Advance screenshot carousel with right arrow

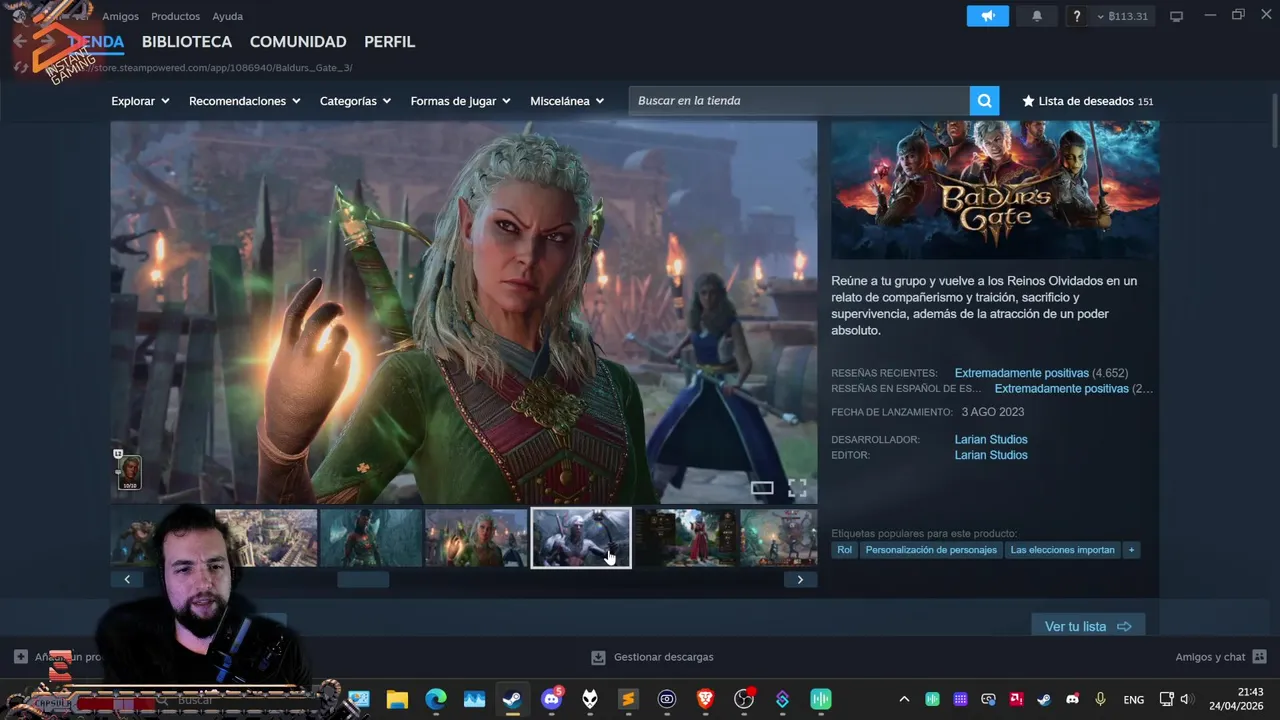(x=800, y=579)
